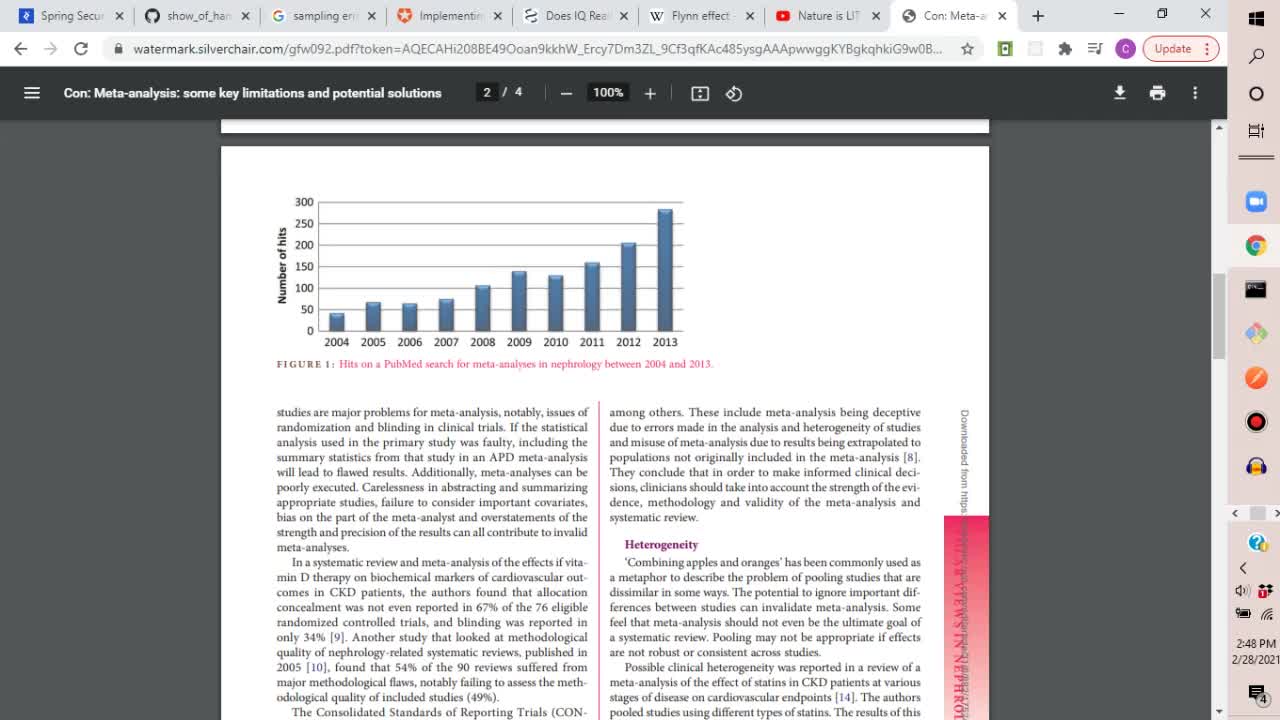Rotate the PDF counterclockwise
This screenshot has width=1280, height=720.
(734, 93)
